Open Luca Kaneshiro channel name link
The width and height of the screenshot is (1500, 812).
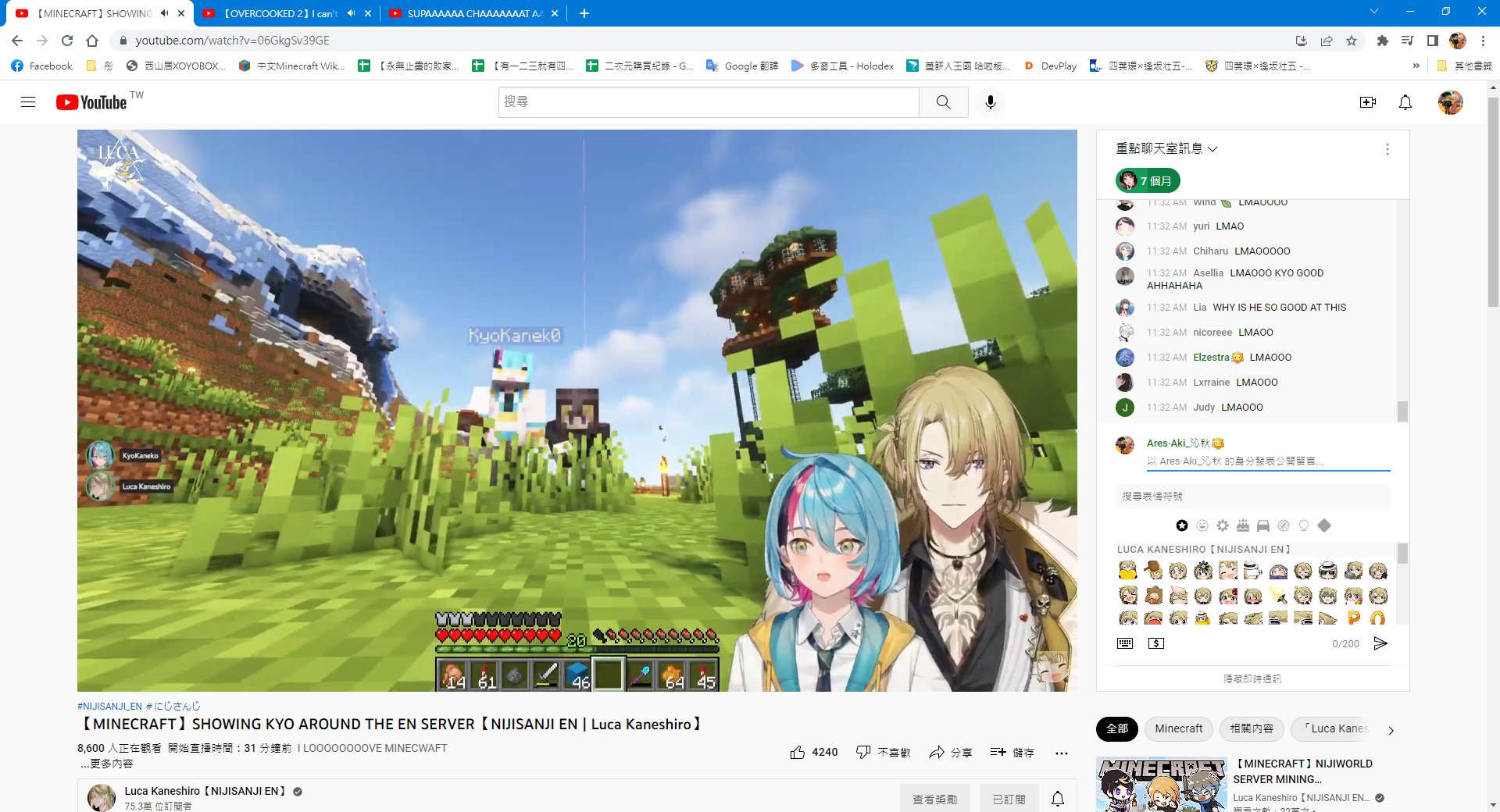click(x=205, y=791)
